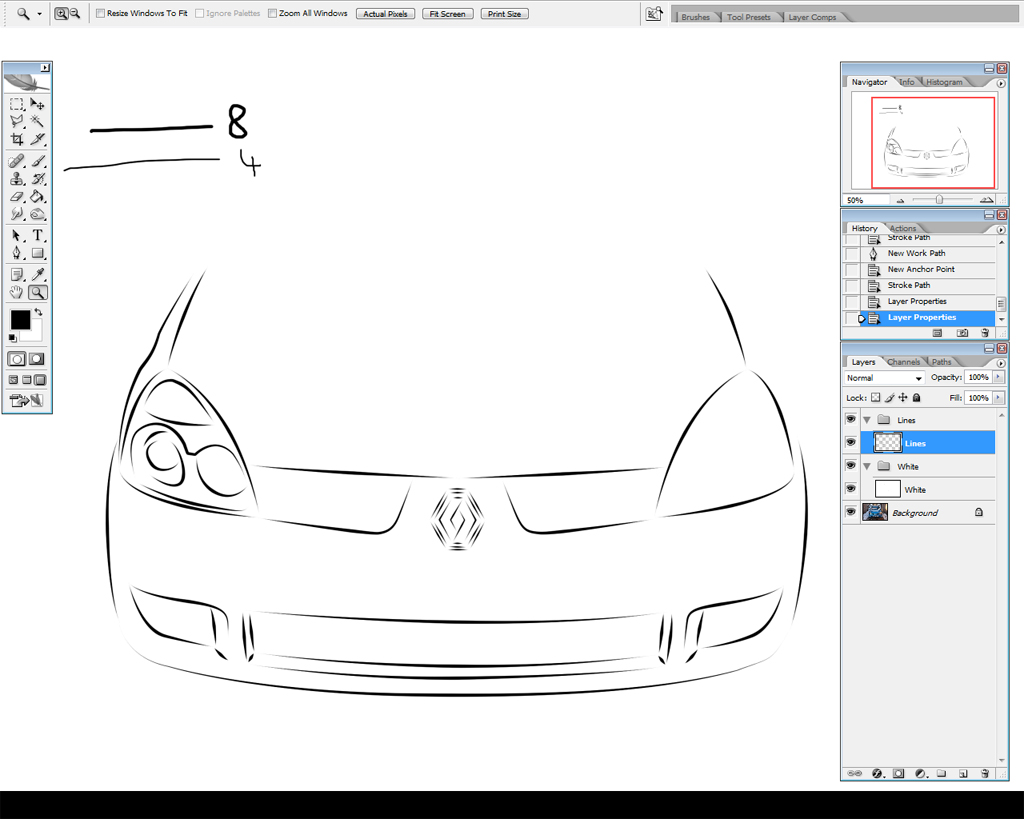Choose the Pen tool in toolbox
The image size is (1024, 819).
(17, 253)
